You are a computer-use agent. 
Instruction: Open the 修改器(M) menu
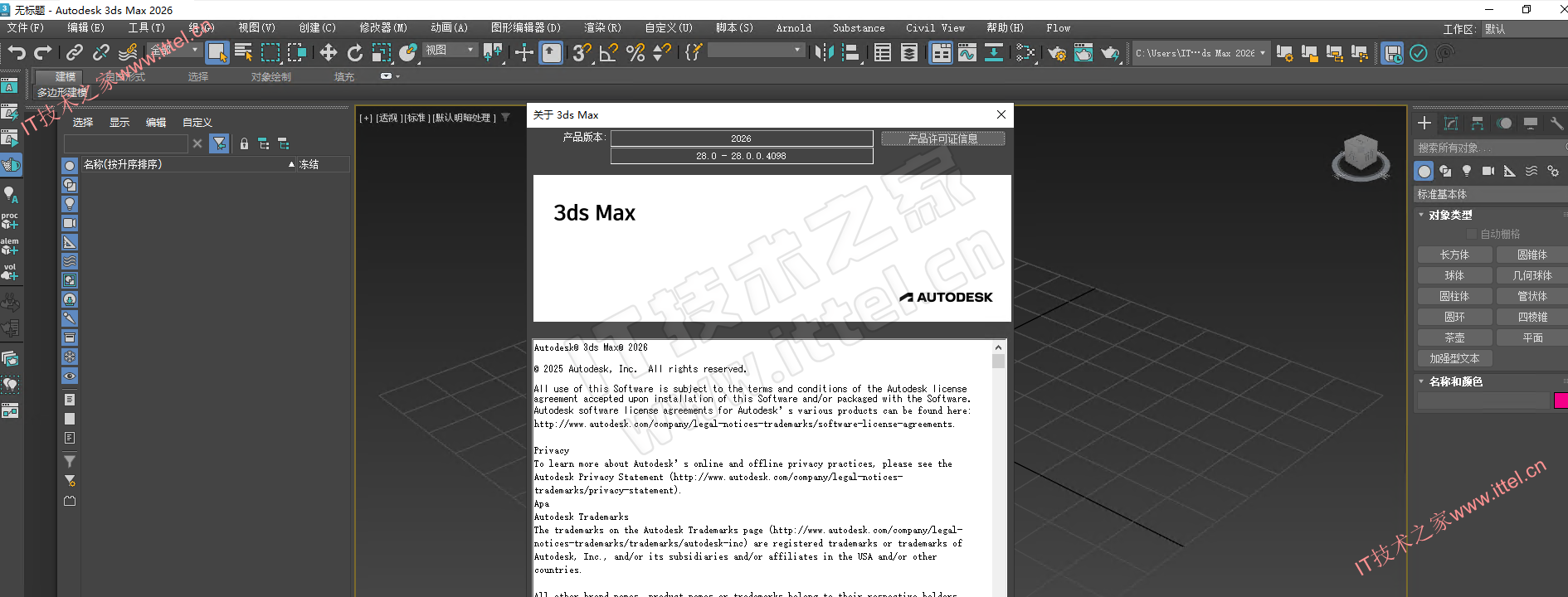pos(383,28)
